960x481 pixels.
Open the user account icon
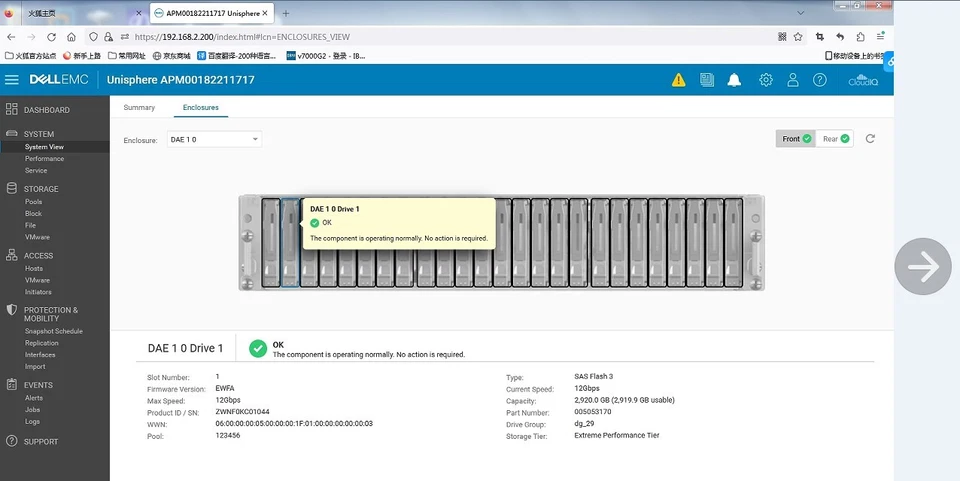point(793,80)
